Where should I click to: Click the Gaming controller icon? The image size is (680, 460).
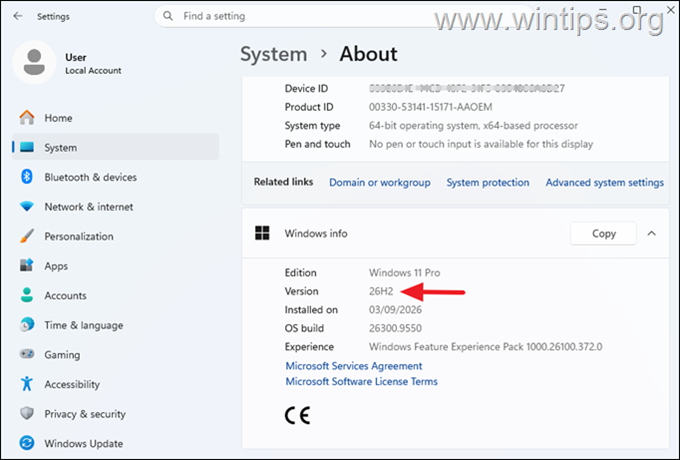coord(27,354)
